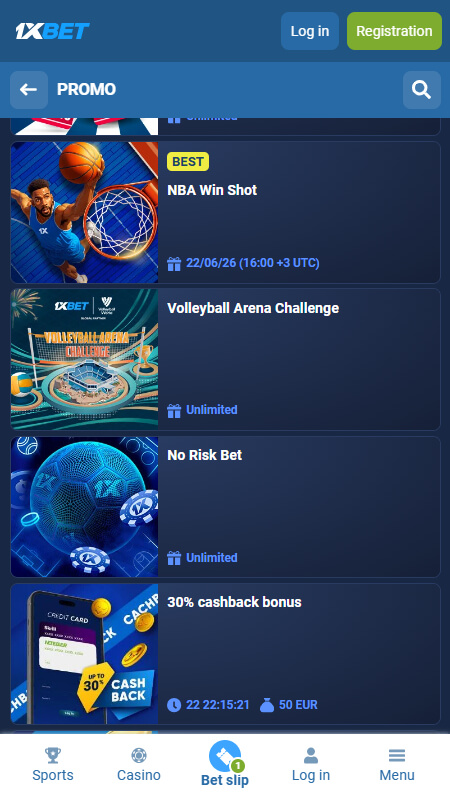This screenshot has width=450, height=800.
Task: Click the BEST badge on NBA promo
Action: pyautogui.click(x=188, y=162)
